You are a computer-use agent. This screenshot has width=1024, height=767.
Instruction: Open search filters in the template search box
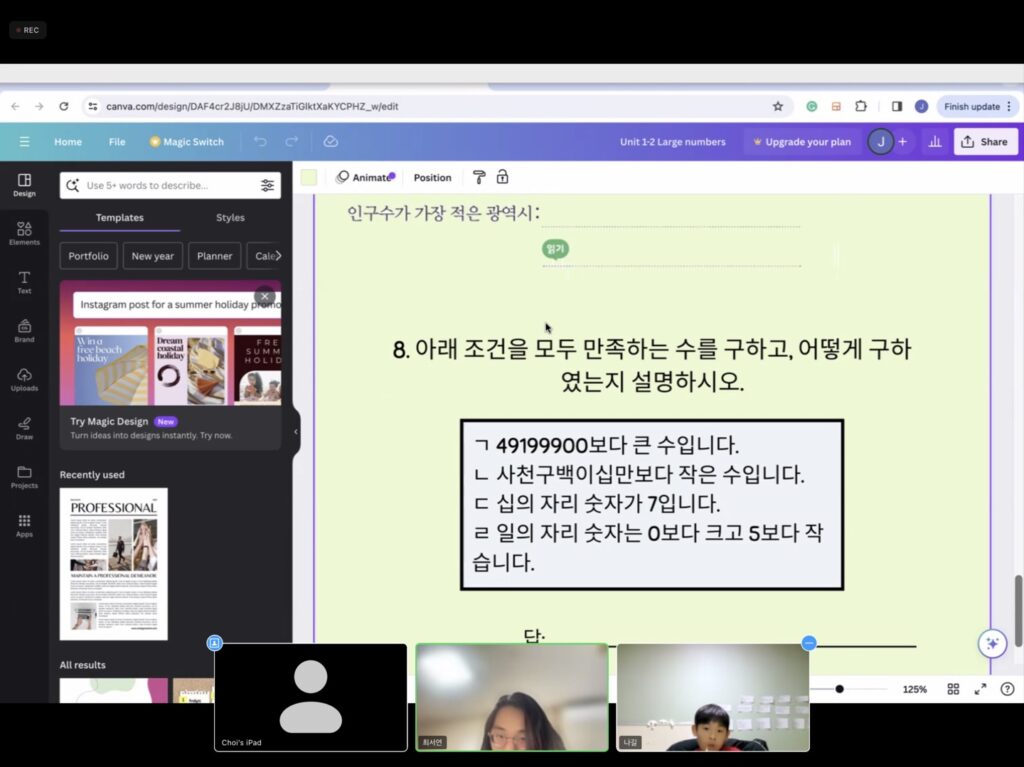click(267, 186)
